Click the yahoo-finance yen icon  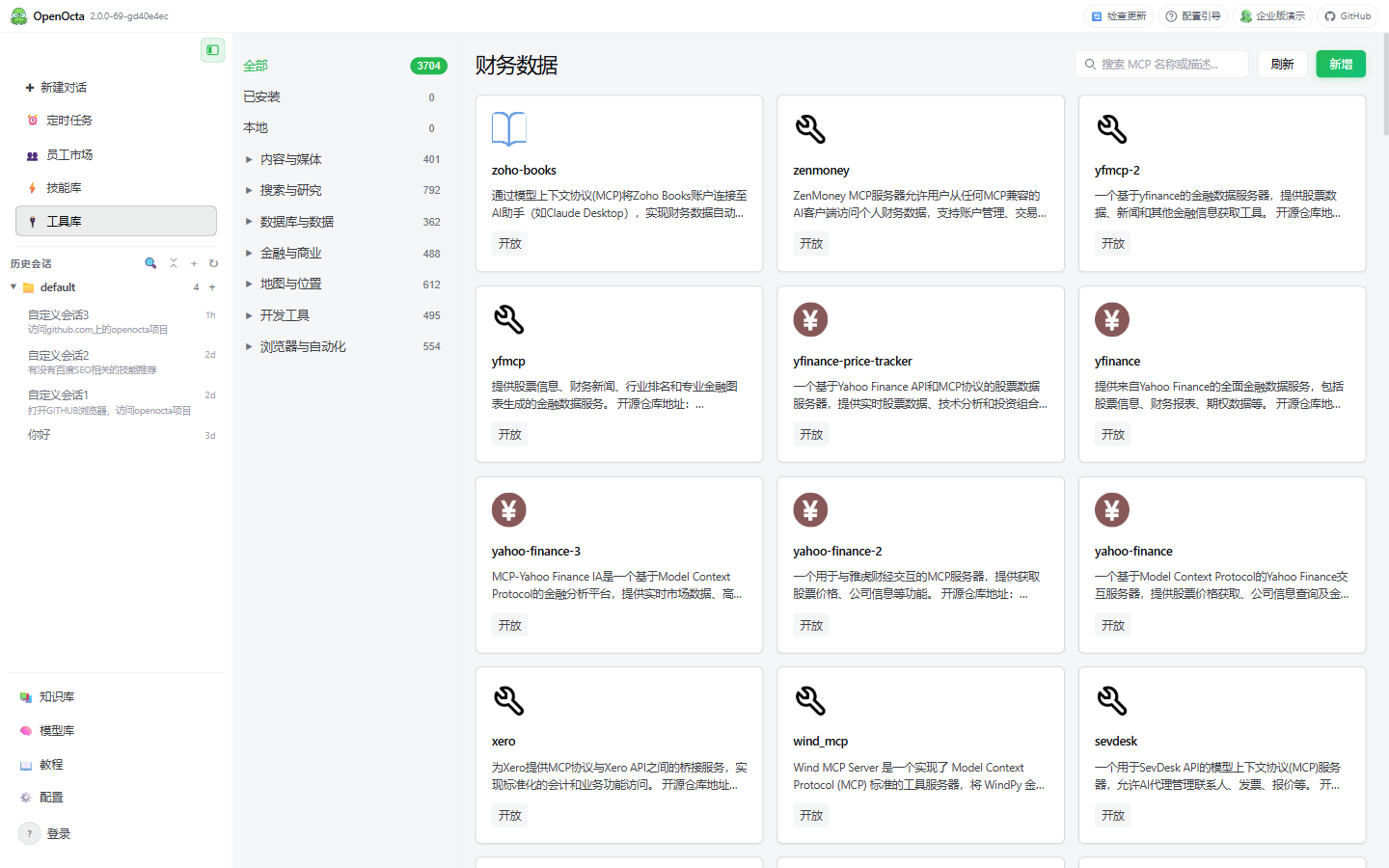click(1112, 509)
